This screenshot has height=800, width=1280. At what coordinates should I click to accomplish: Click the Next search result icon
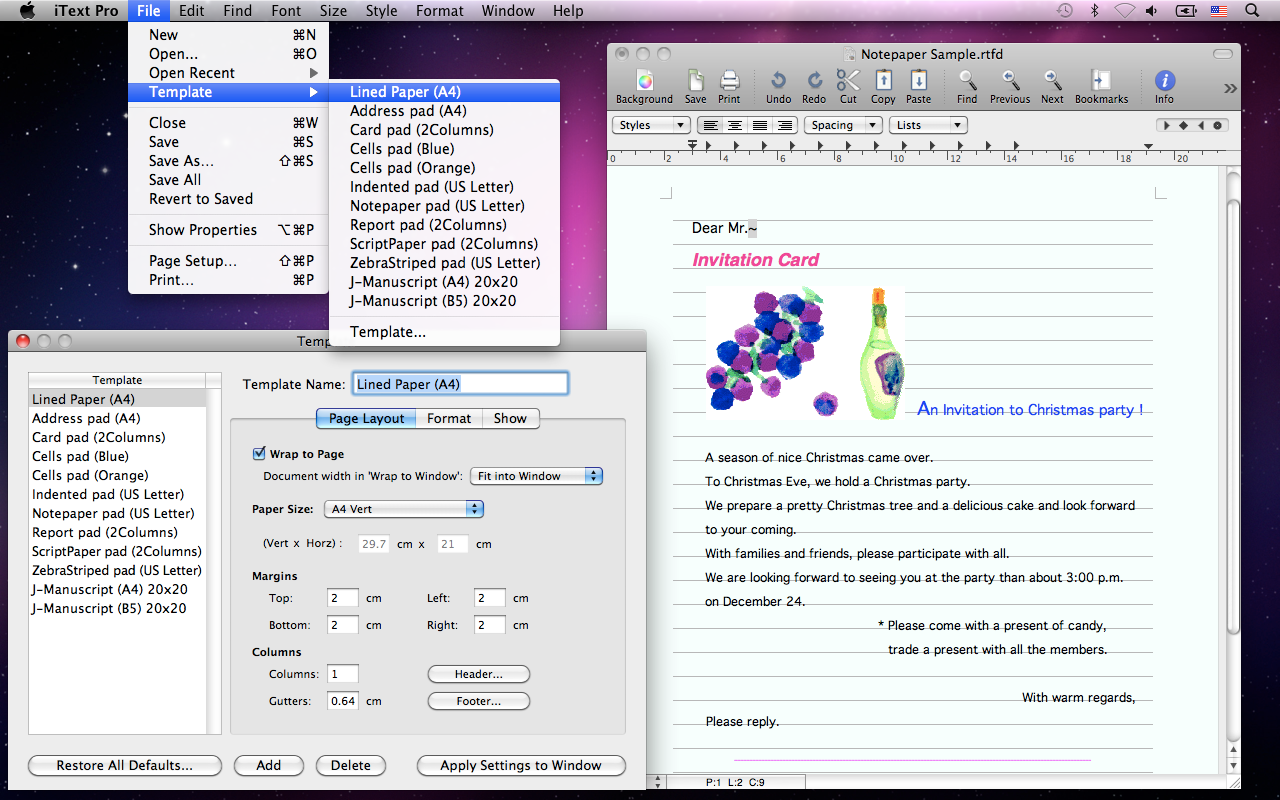coord(1052,81)
